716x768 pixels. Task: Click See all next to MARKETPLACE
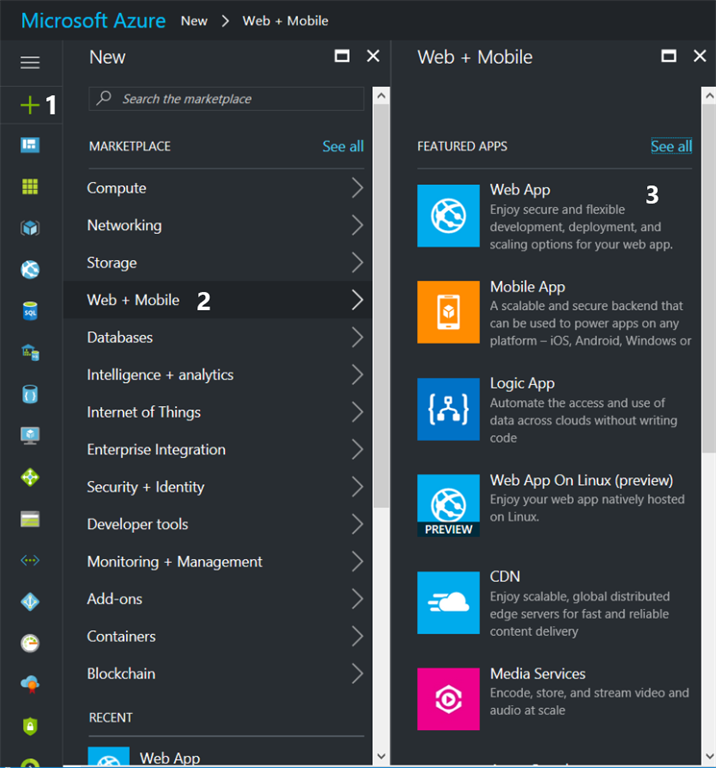tap(343, 146)
